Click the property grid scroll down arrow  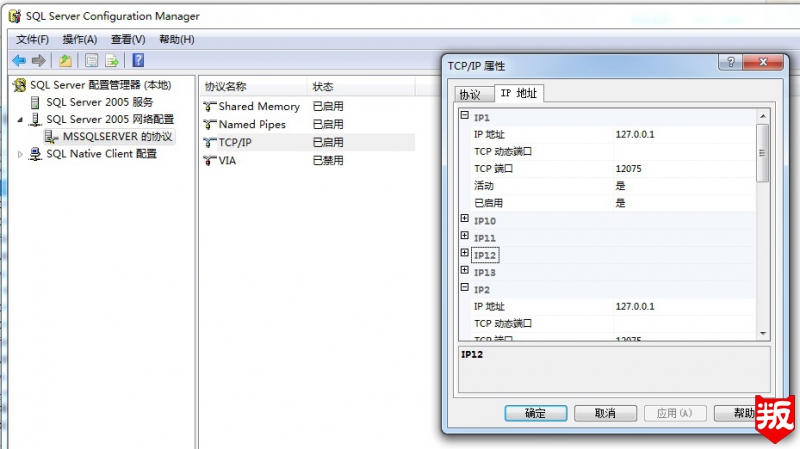(x=762, y=334)
